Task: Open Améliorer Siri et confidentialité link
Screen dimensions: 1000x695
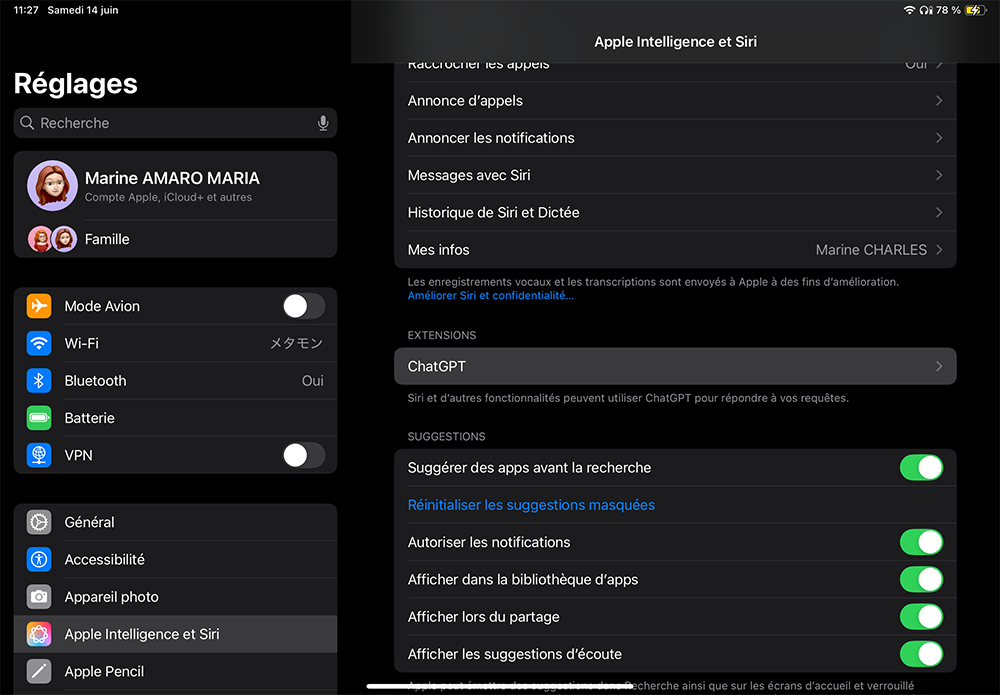Action: [x=491, y=296]
